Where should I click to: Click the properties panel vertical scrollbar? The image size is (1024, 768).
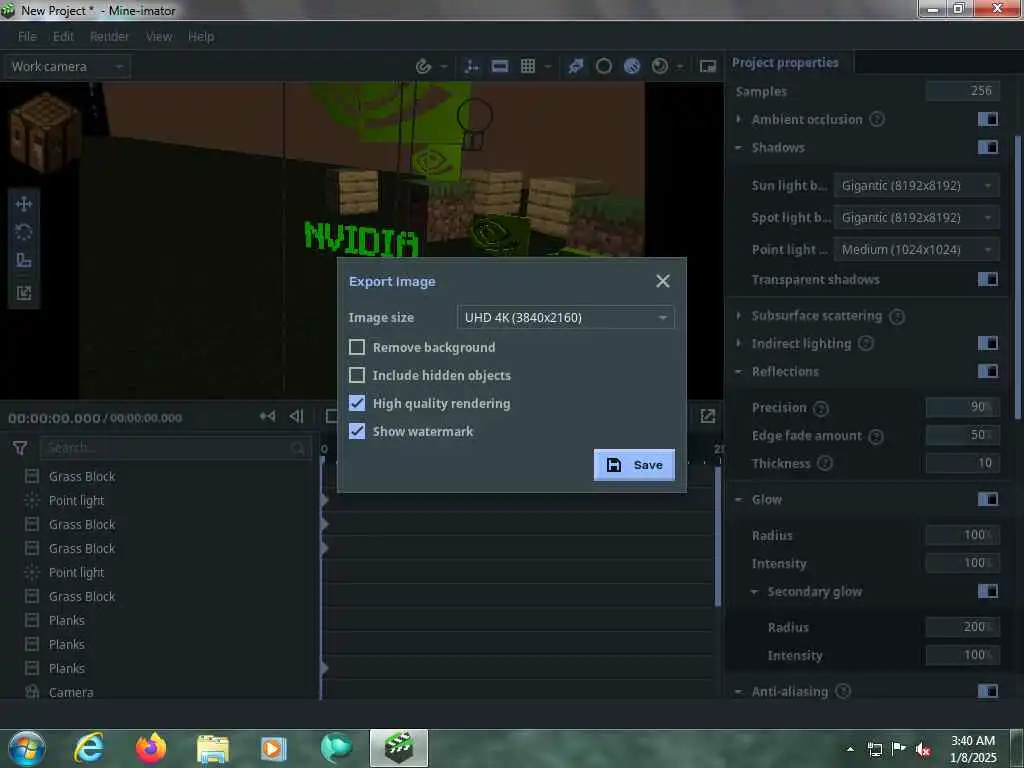1017,276
